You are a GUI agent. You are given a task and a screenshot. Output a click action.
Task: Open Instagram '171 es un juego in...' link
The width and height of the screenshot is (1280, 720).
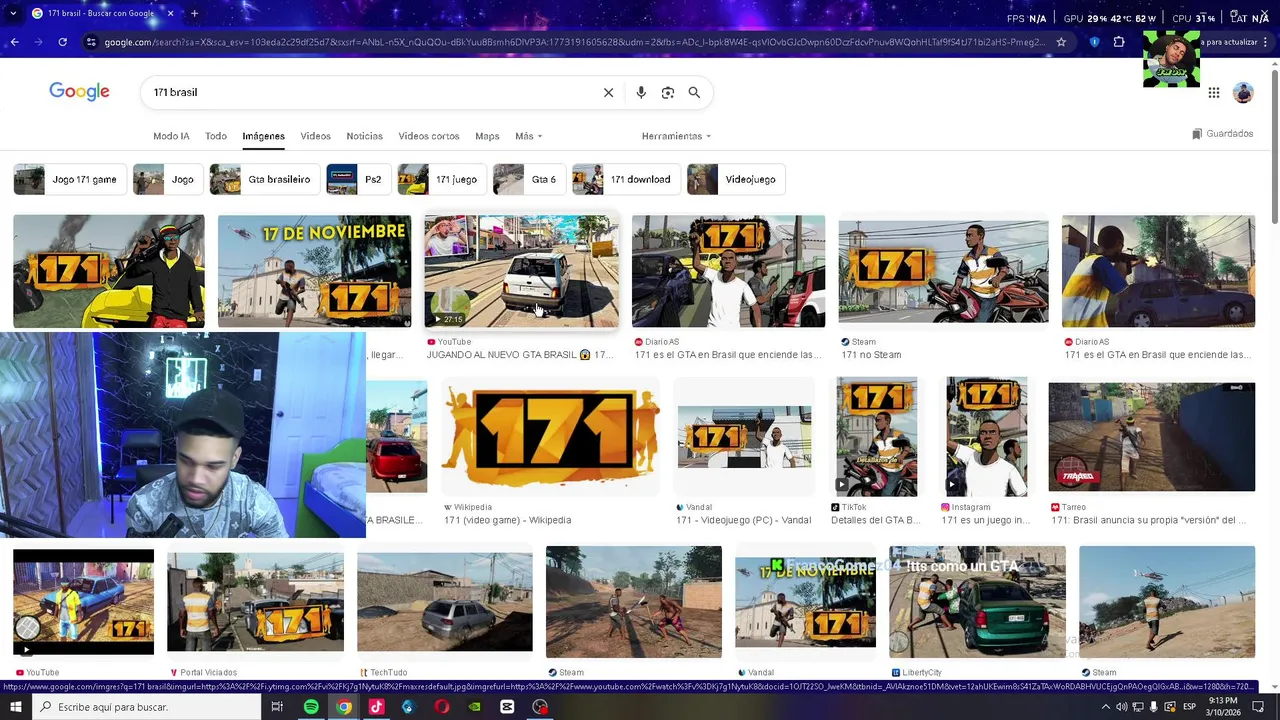(985, 520)
